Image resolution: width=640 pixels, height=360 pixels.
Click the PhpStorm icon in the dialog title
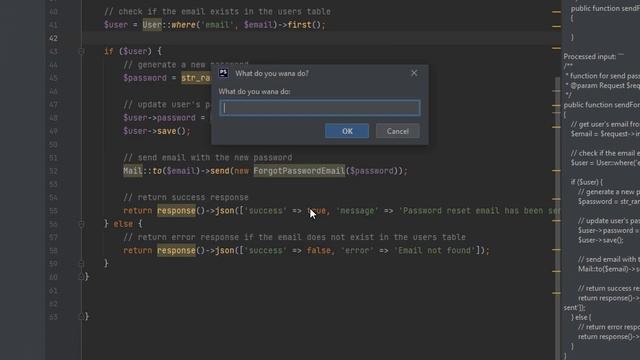(223, 73)
